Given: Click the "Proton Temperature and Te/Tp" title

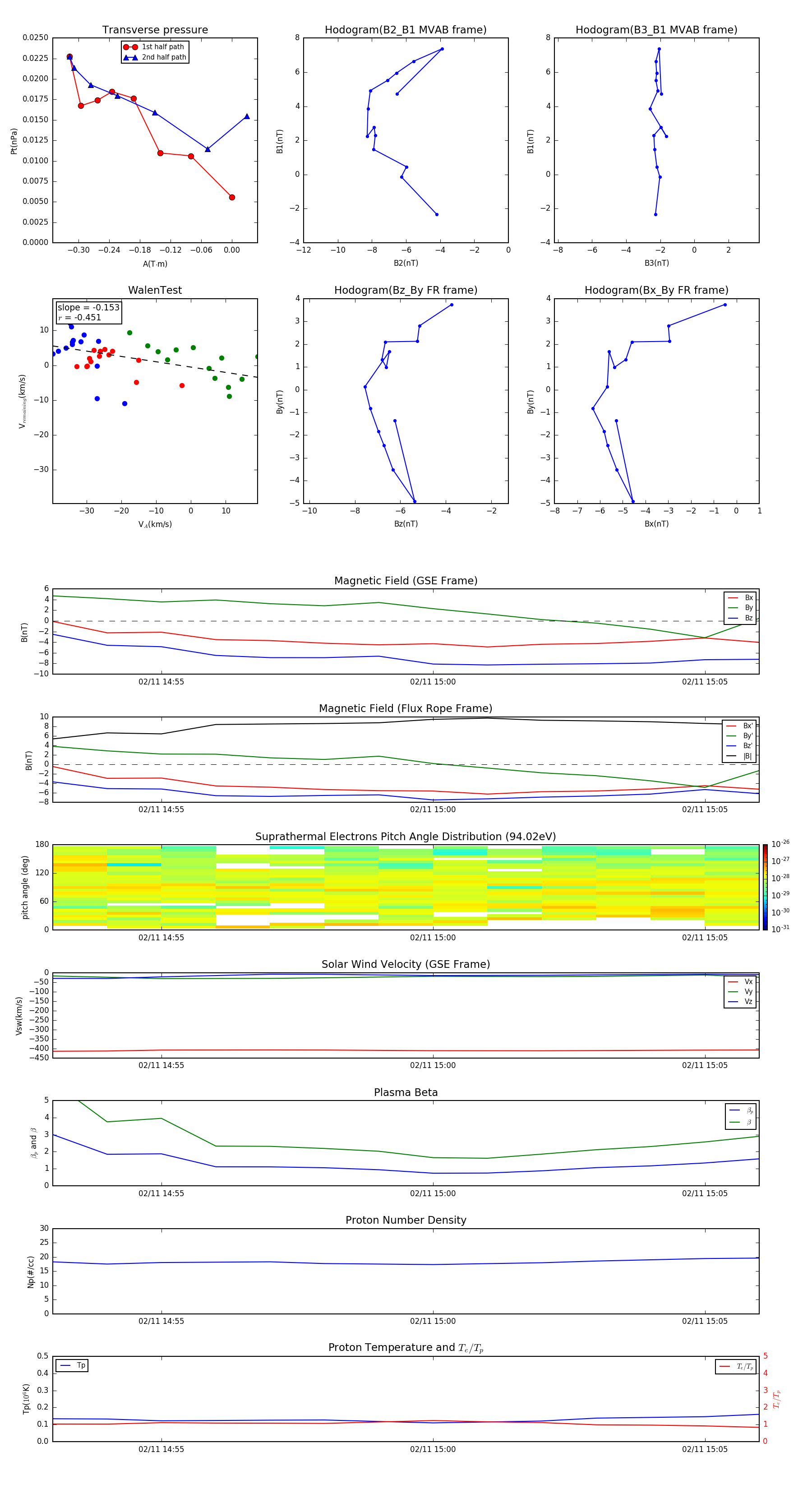Looking at the screenshot, I should tap(406, 1348).
